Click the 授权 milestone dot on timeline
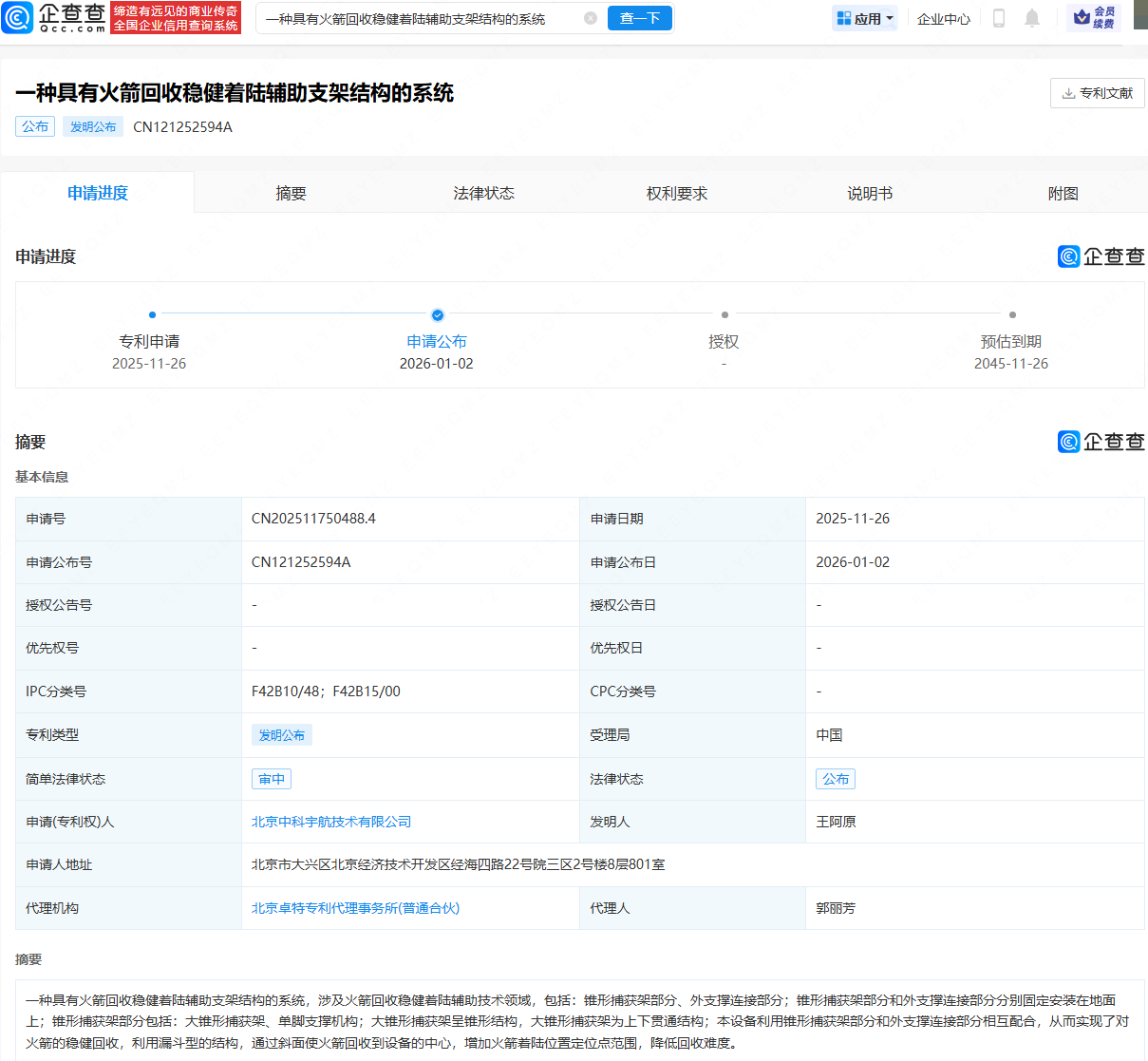Viewport: 1148px width, 1061px height. [x=725, y=314]
